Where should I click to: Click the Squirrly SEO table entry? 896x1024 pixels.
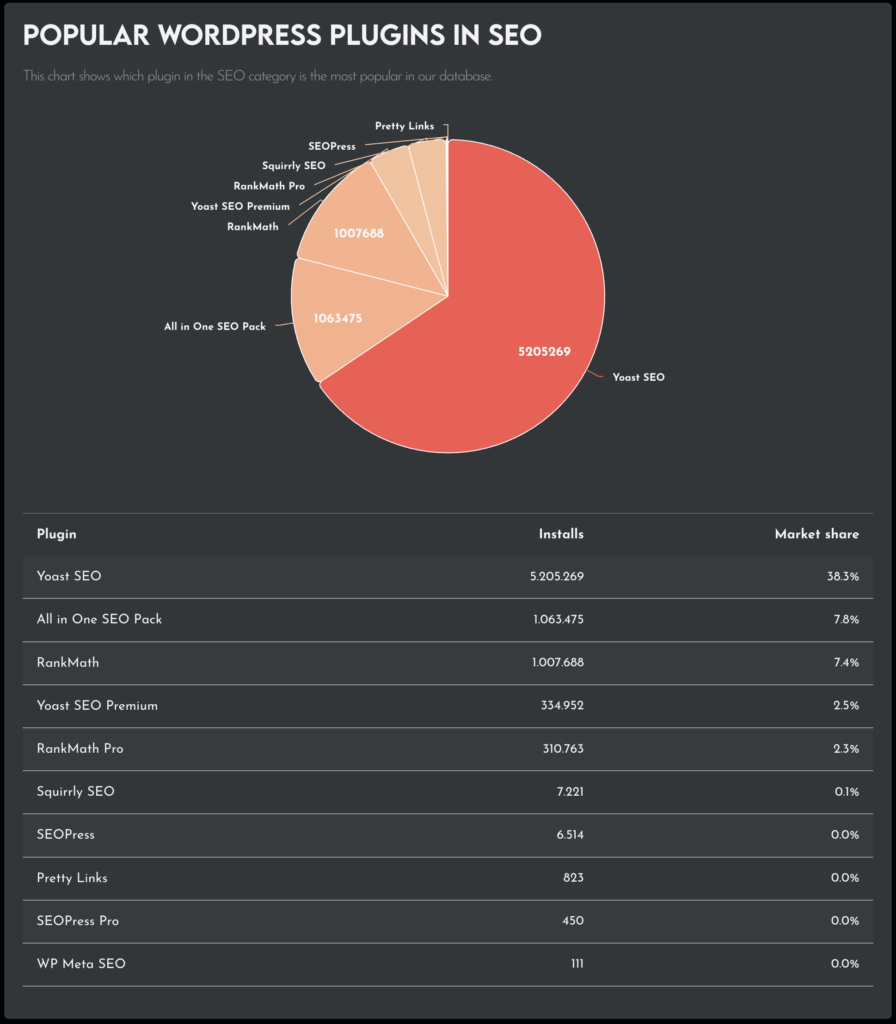(76, 792)
